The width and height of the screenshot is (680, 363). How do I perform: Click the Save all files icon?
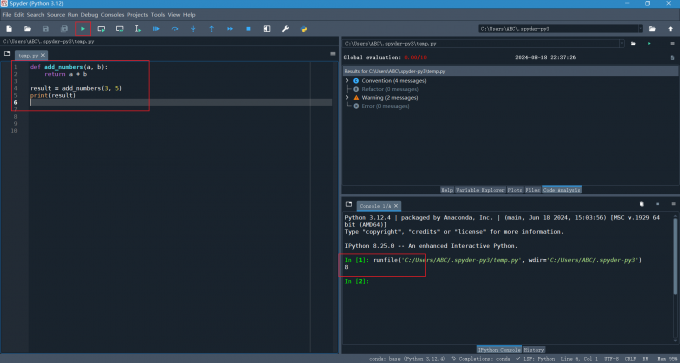[64, 29]
